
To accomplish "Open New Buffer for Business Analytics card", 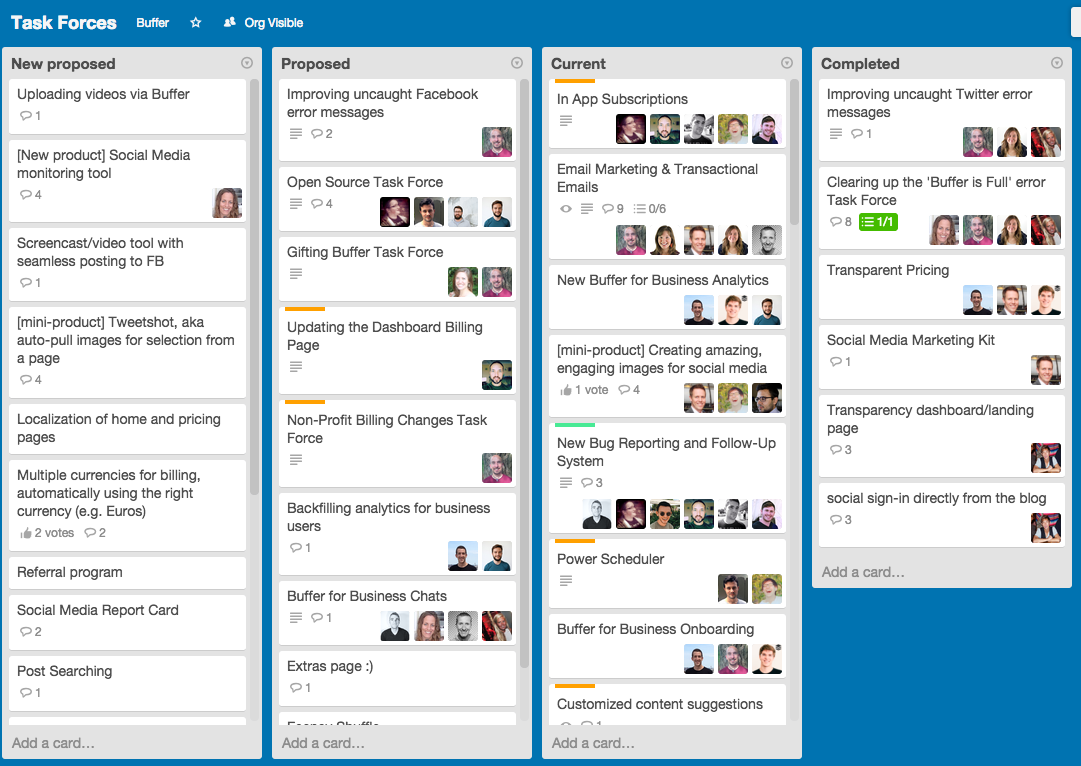I will [x=667, y=296].
